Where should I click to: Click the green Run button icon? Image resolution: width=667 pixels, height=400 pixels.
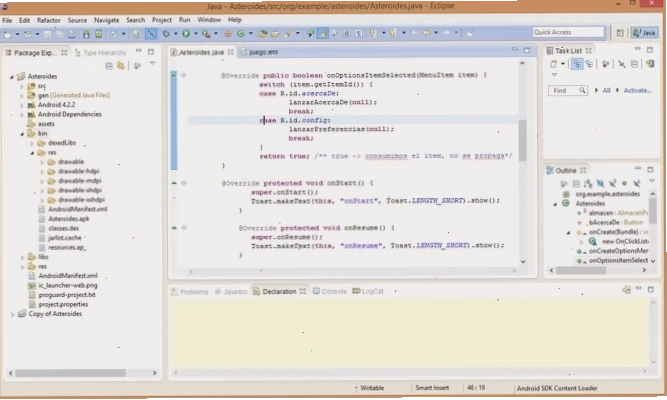186,34
